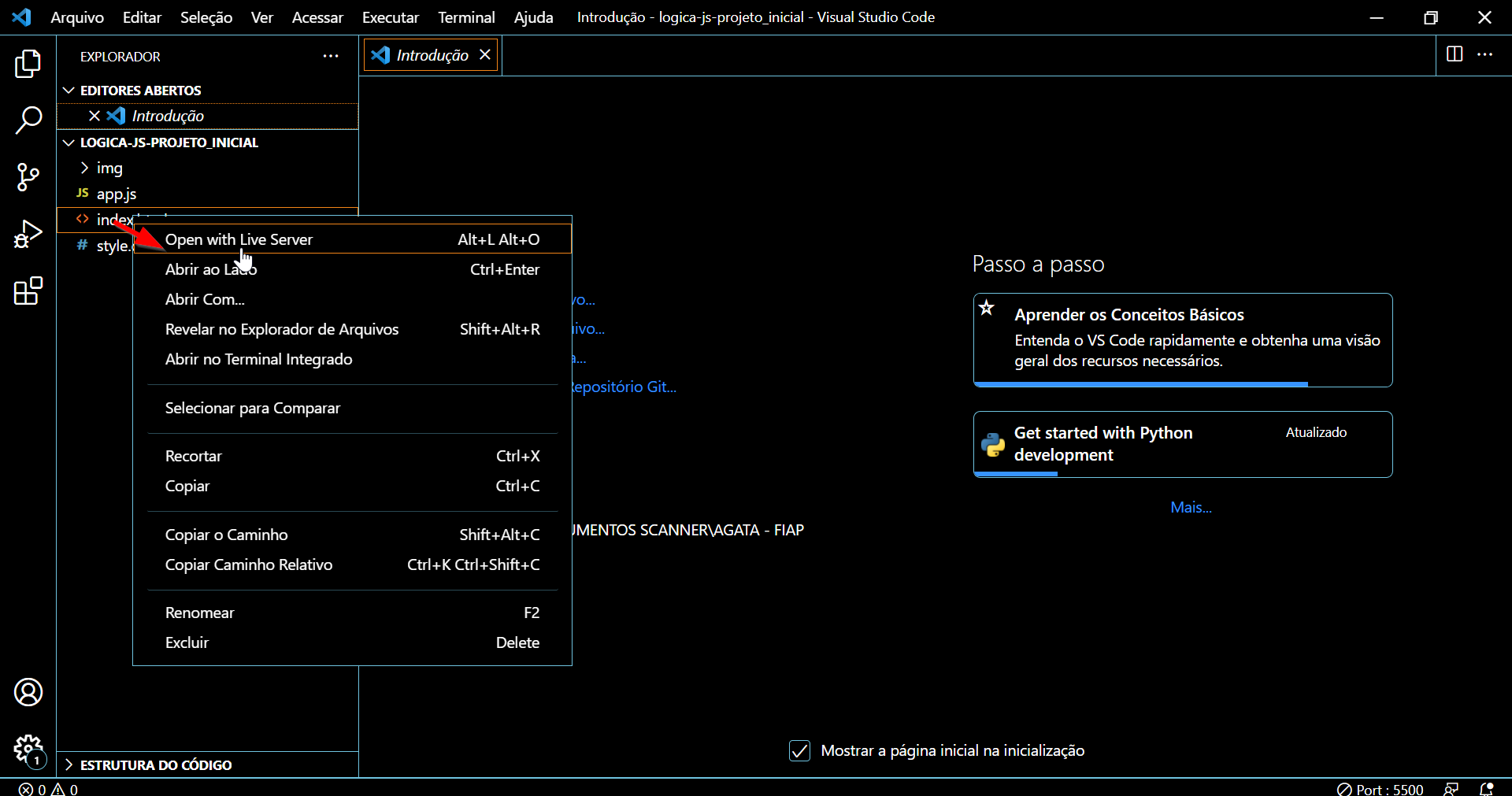Switch to the Introdução editor tab
This screenshot has height=796, width=1512.
432,55
